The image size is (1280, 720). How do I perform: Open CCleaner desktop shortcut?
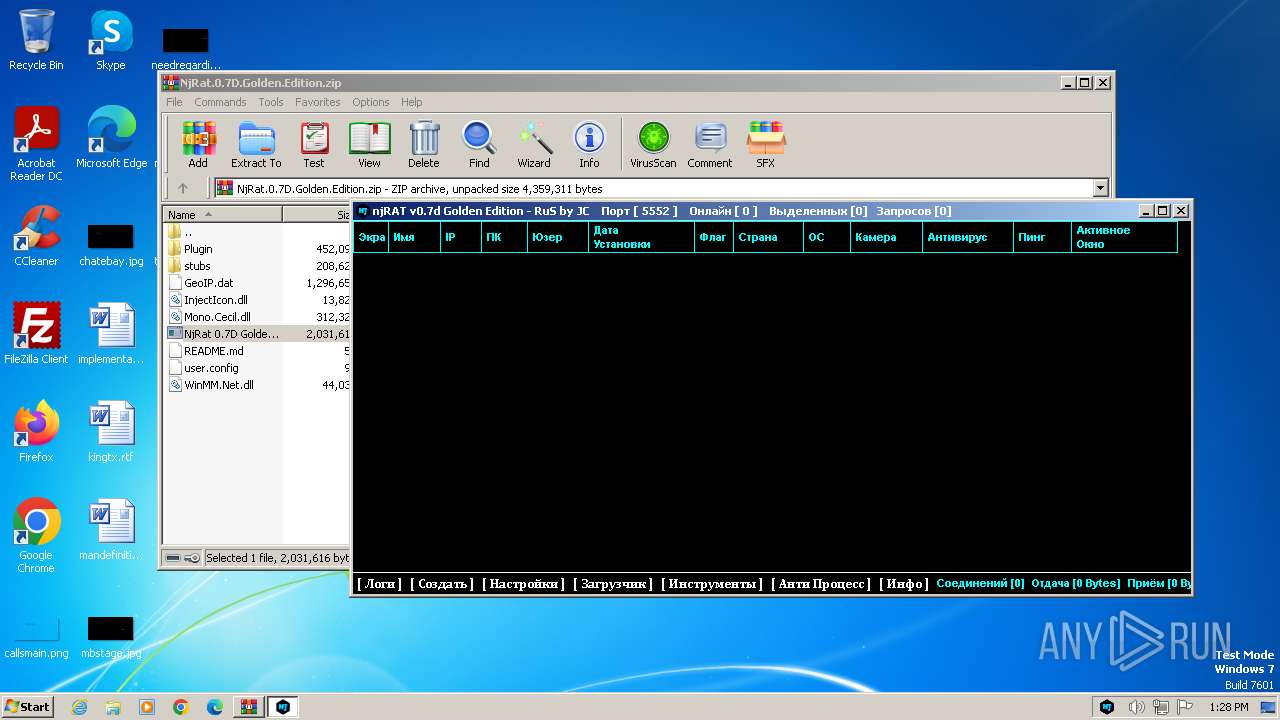pos(36,236)
